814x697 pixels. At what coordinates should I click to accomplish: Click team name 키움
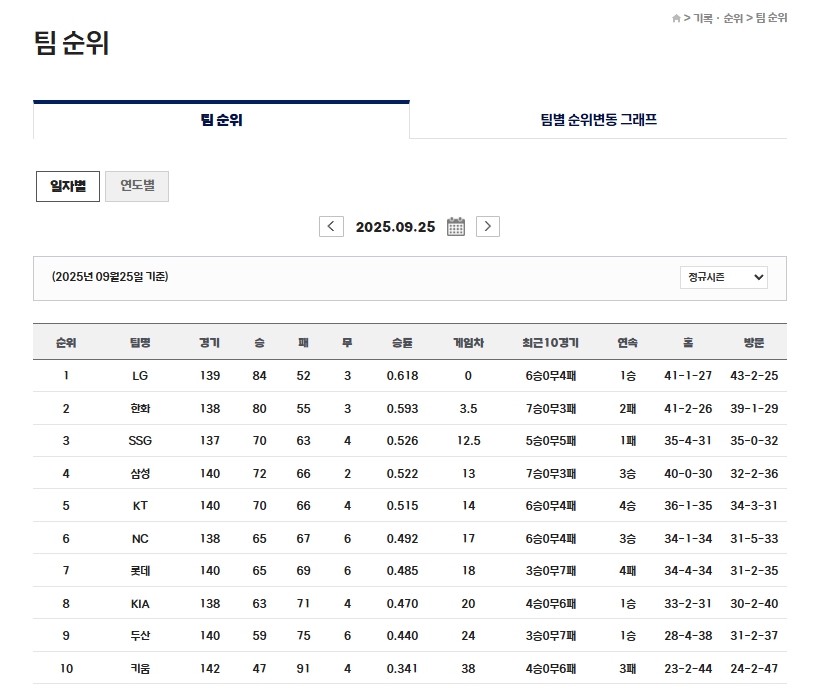coord(140,668)
